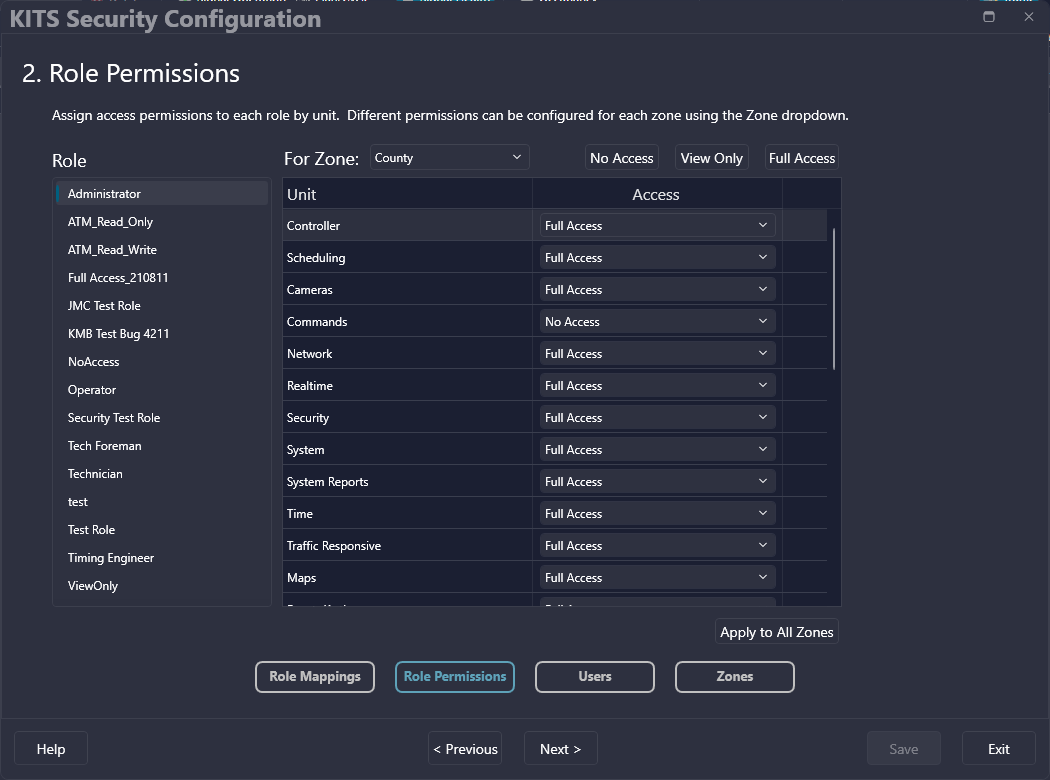
Task: Open the For Zone County dropdown
Action: [x=449, y=158]
